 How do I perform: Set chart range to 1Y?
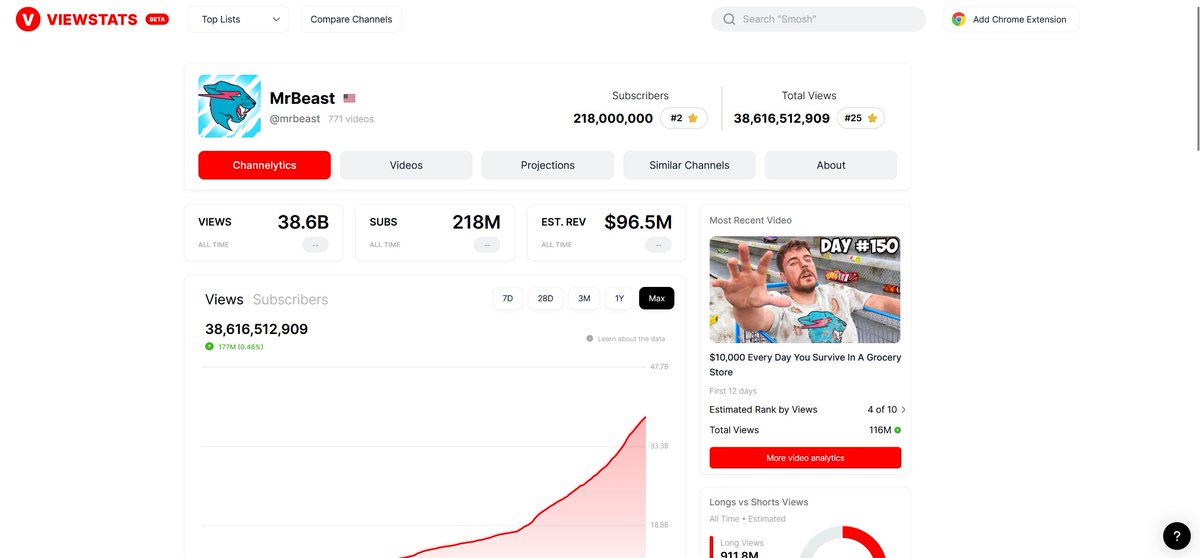tap(619, 298)
